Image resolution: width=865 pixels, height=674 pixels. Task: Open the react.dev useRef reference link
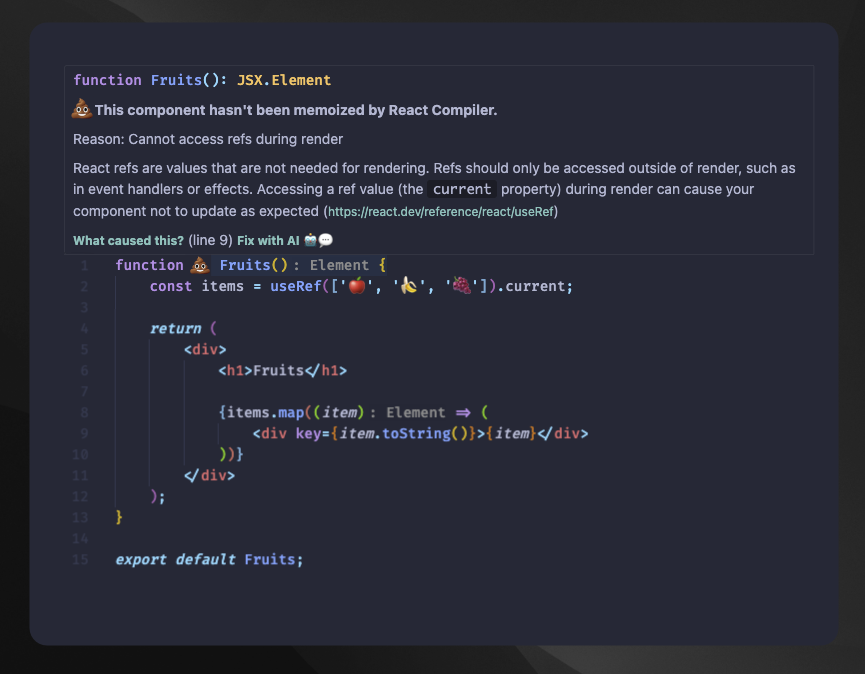(441, 212)
